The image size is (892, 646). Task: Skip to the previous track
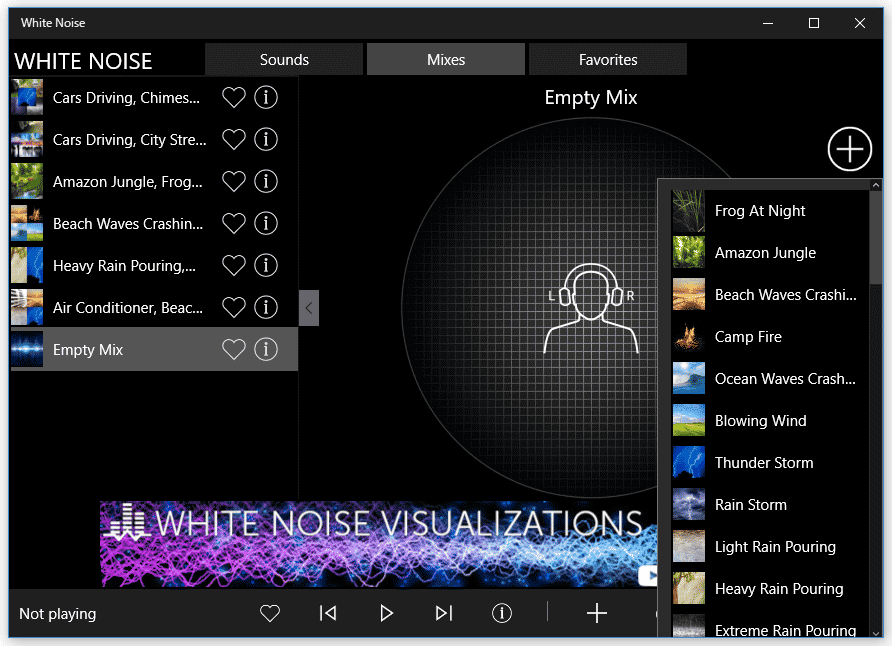click(x=328, y=613)
